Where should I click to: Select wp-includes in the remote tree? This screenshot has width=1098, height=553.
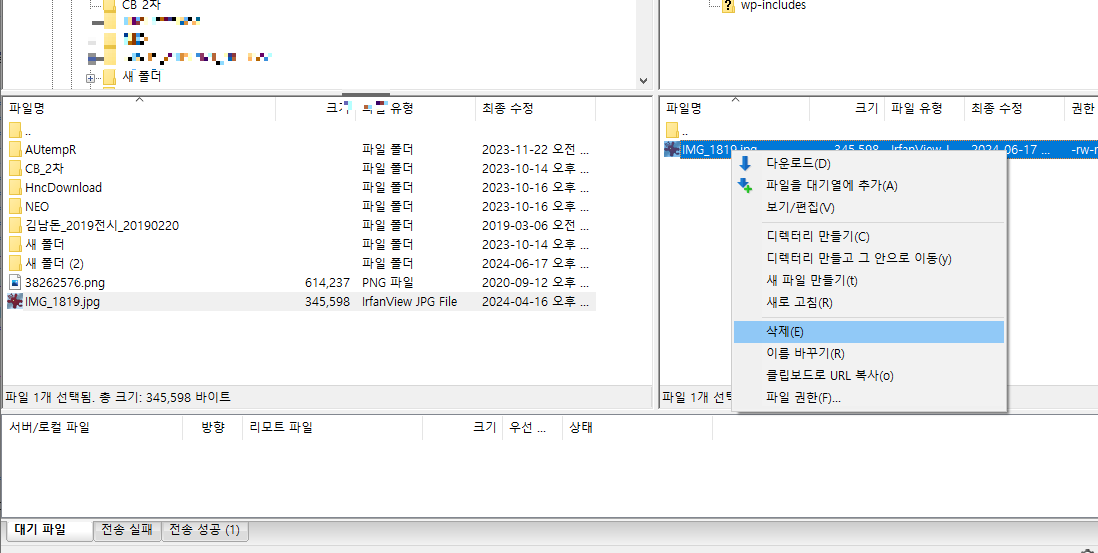click(773, 5)
